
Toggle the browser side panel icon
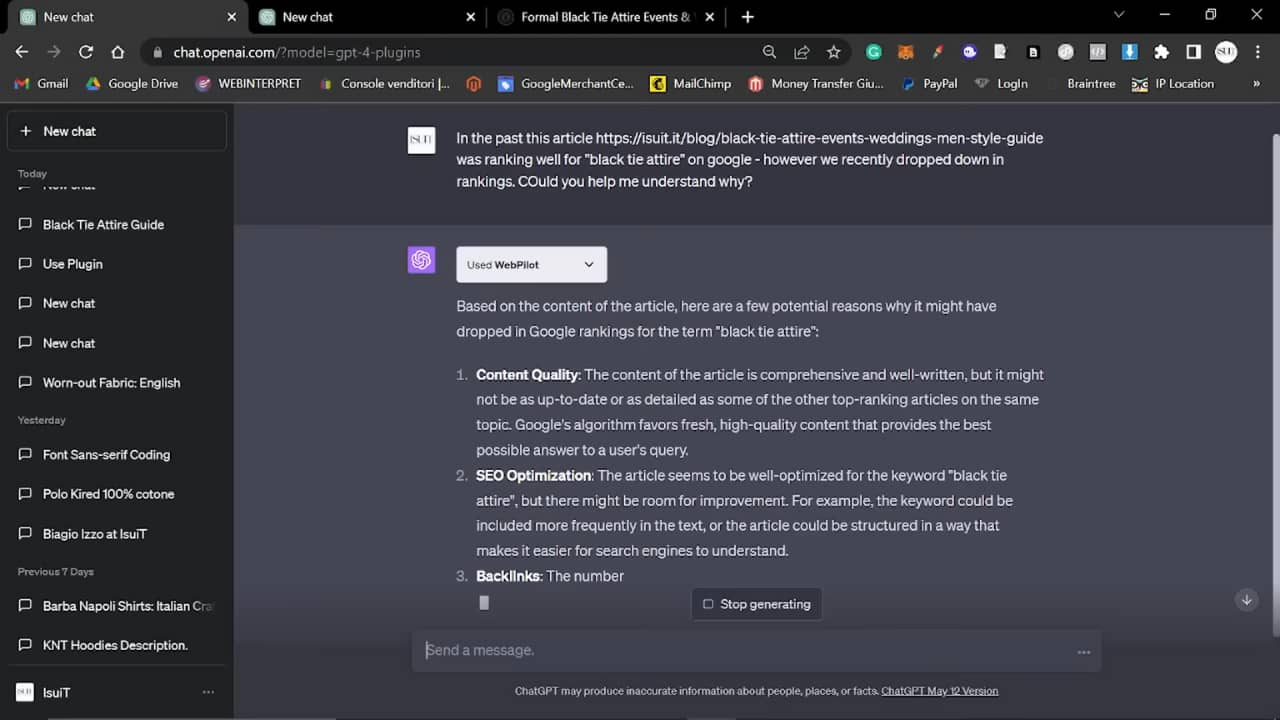pyautogui.click(x=1193, y=52)
